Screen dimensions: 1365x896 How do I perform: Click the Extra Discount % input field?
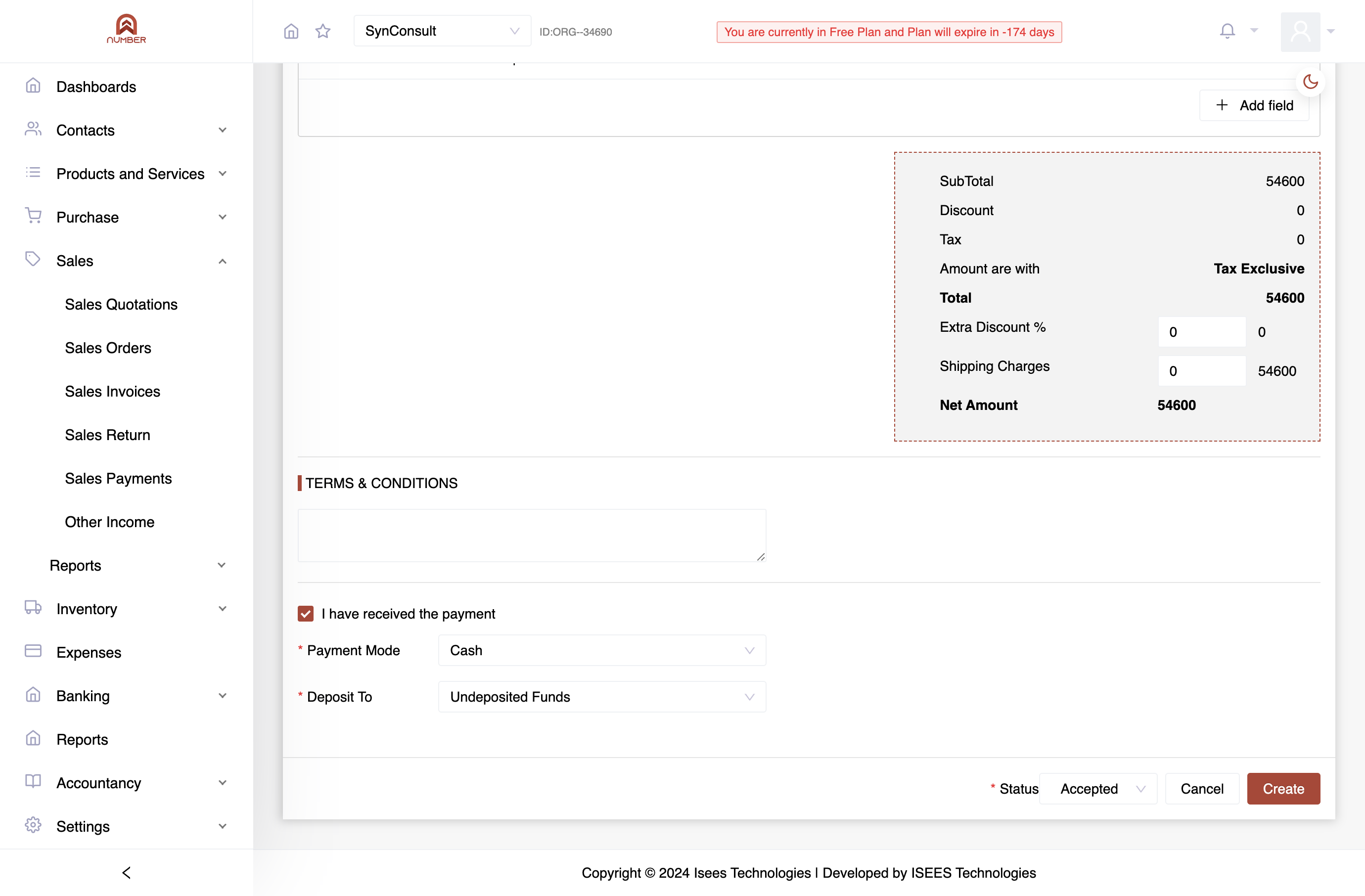1201,332
